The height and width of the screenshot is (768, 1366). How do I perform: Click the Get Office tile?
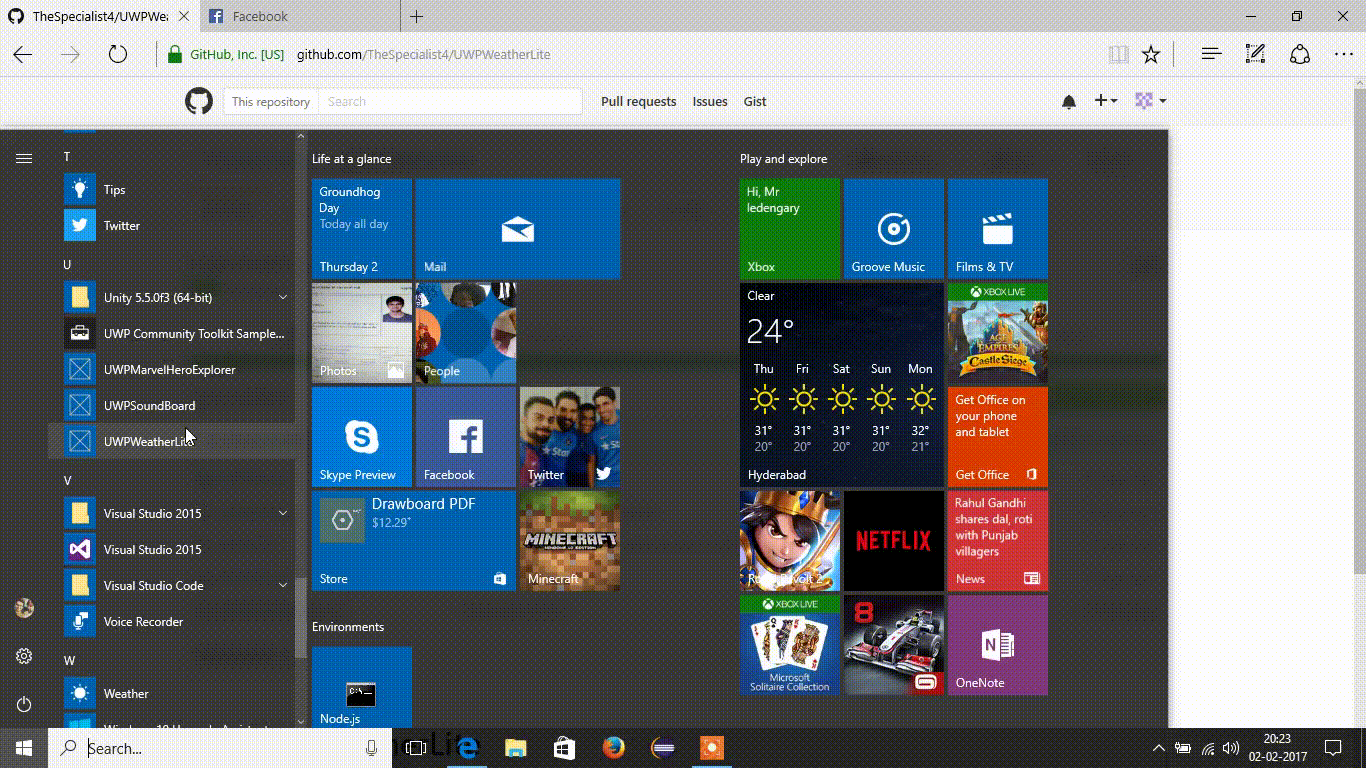pos(998,437)
